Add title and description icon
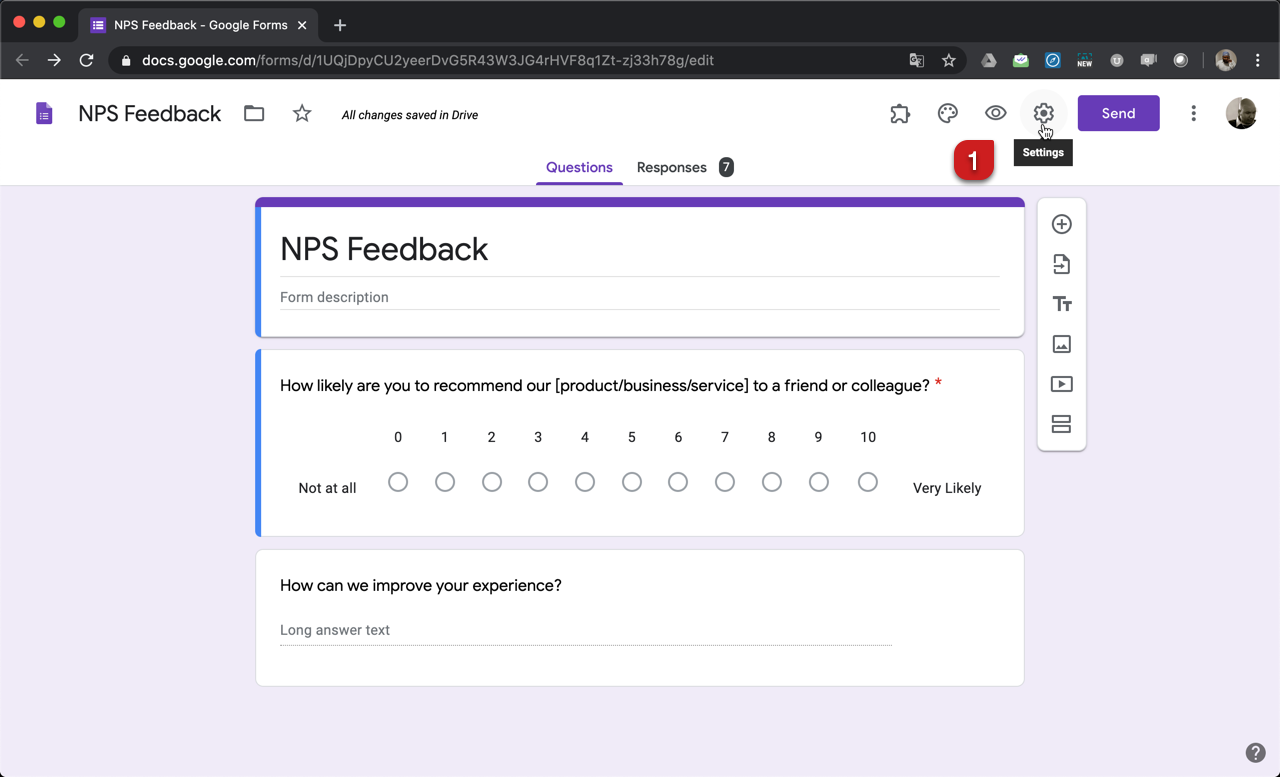The width and height of the screenshot is (1280, 777). 1061,304
